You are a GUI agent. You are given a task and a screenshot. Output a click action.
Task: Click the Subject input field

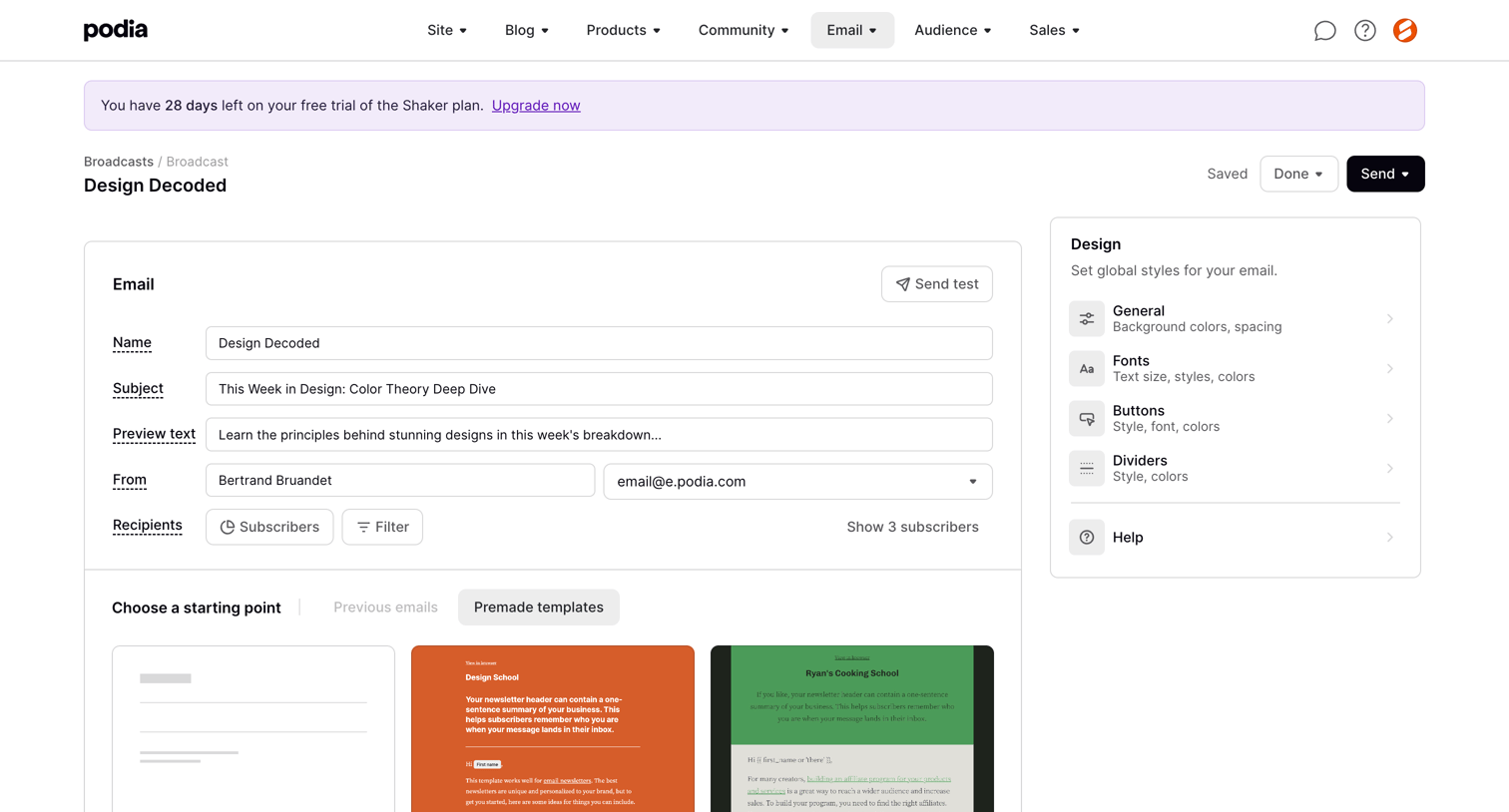(599, 389)
